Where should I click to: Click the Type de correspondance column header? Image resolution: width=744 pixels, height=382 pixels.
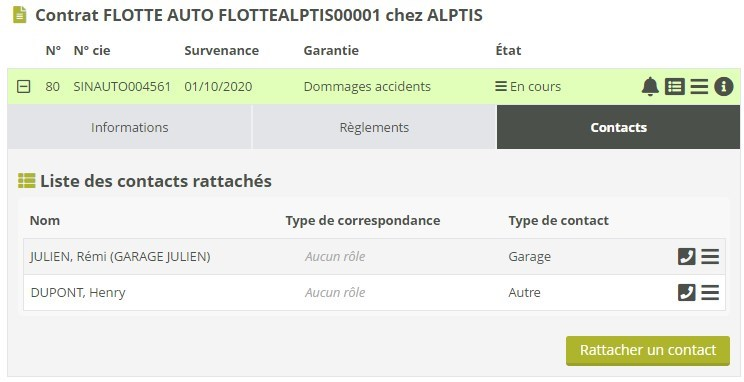pos(363,221)
